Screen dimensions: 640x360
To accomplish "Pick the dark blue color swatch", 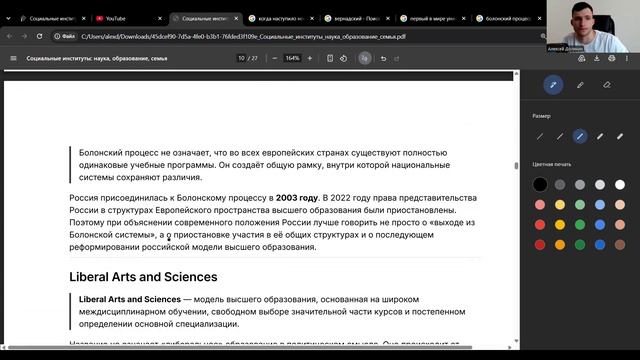I will point(600,244).
